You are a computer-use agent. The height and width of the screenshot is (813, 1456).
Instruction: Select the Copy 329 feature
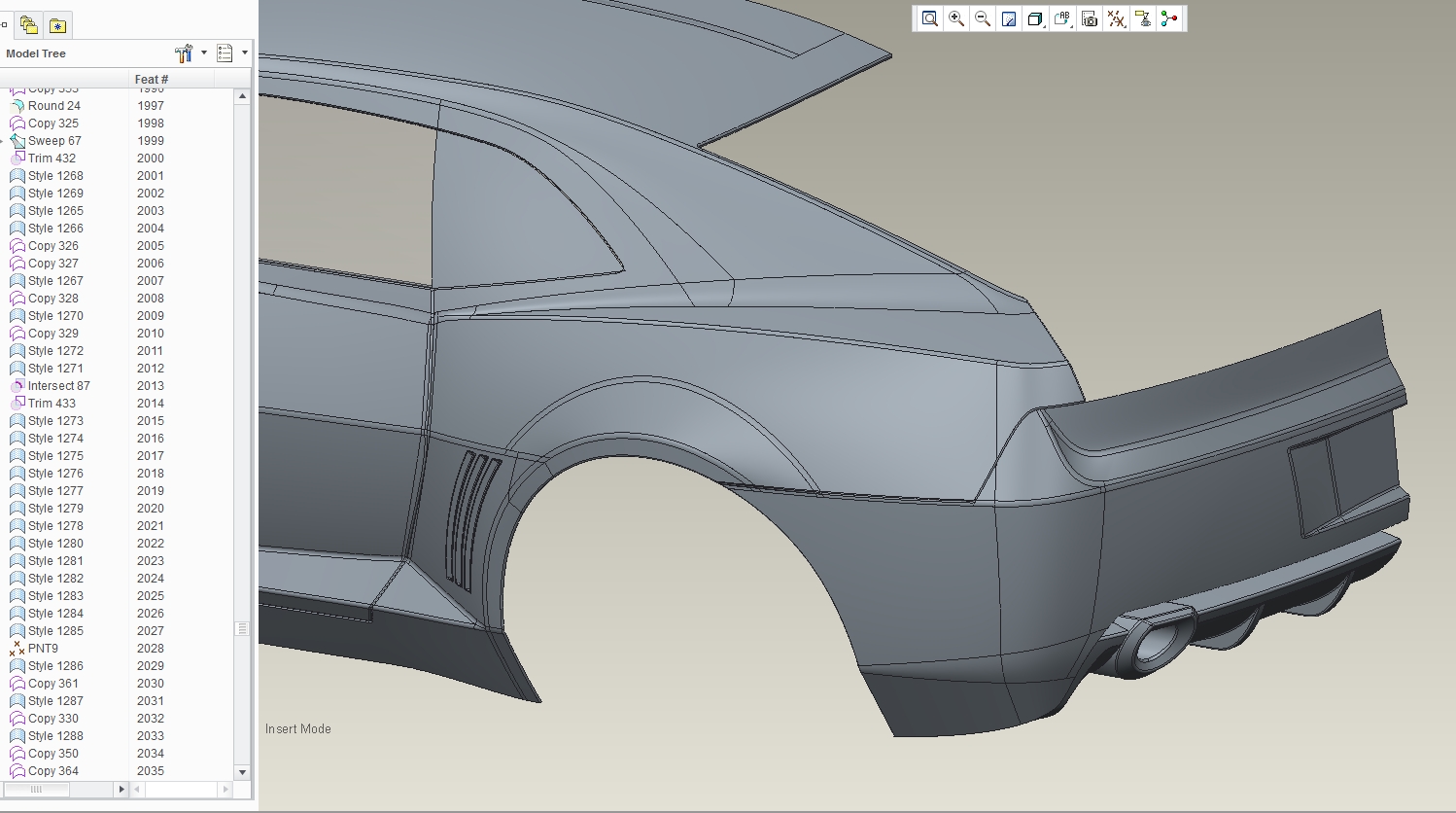pos(53,334)
